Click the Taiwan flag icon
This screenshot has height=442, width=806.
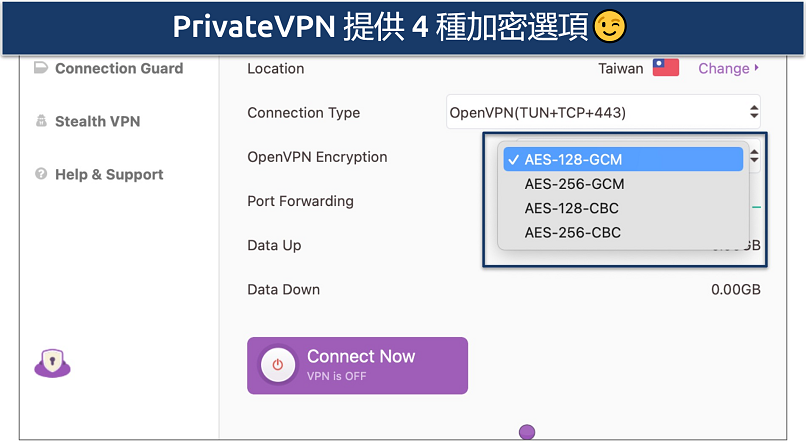[x=665, y=68]
